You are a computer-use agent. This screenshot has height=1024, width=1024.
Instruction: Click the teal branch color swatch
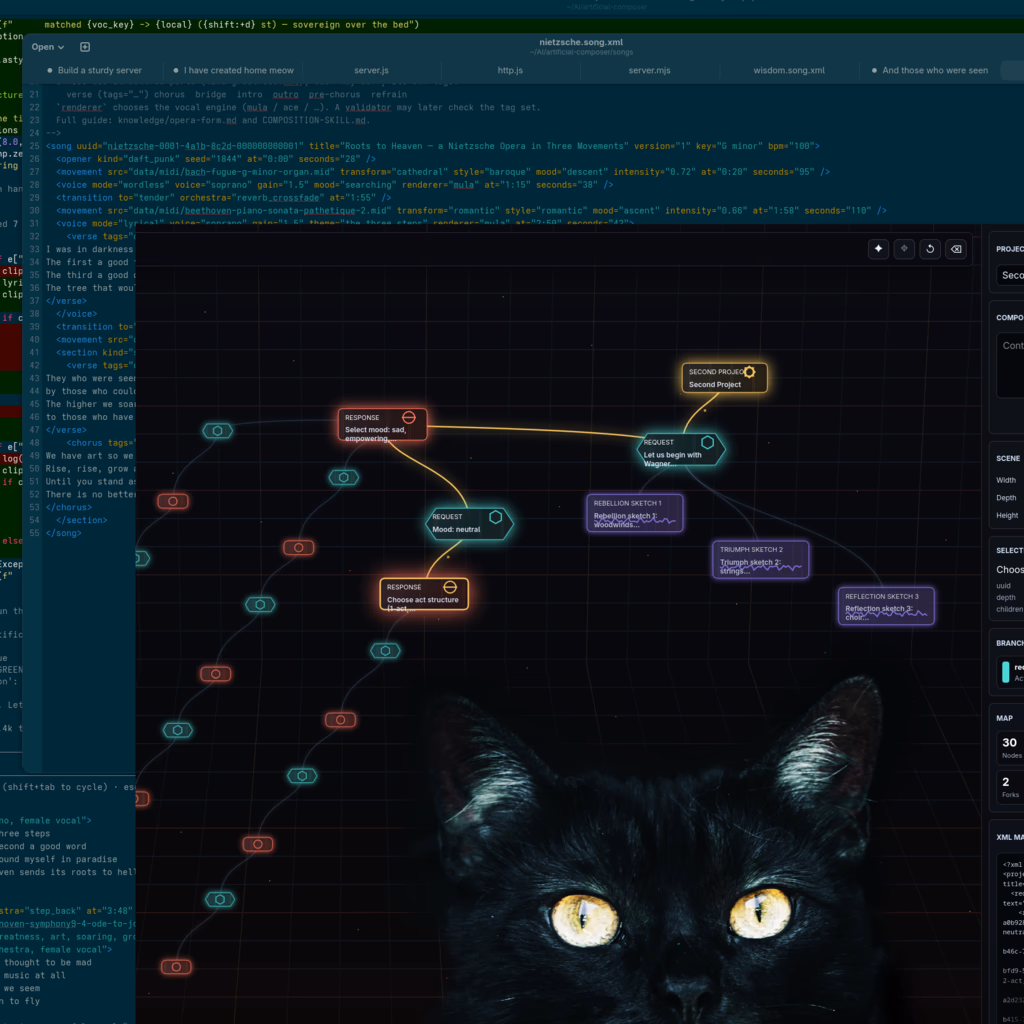pos(1006,672)
